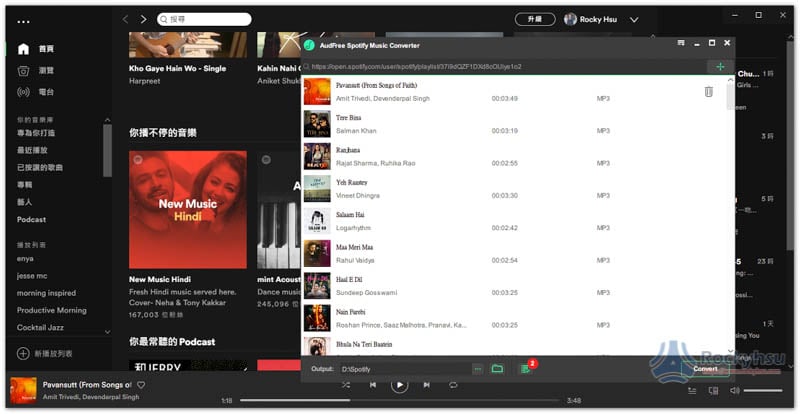
Task: Navigate forward in Spotify
Action: point(143,19)
